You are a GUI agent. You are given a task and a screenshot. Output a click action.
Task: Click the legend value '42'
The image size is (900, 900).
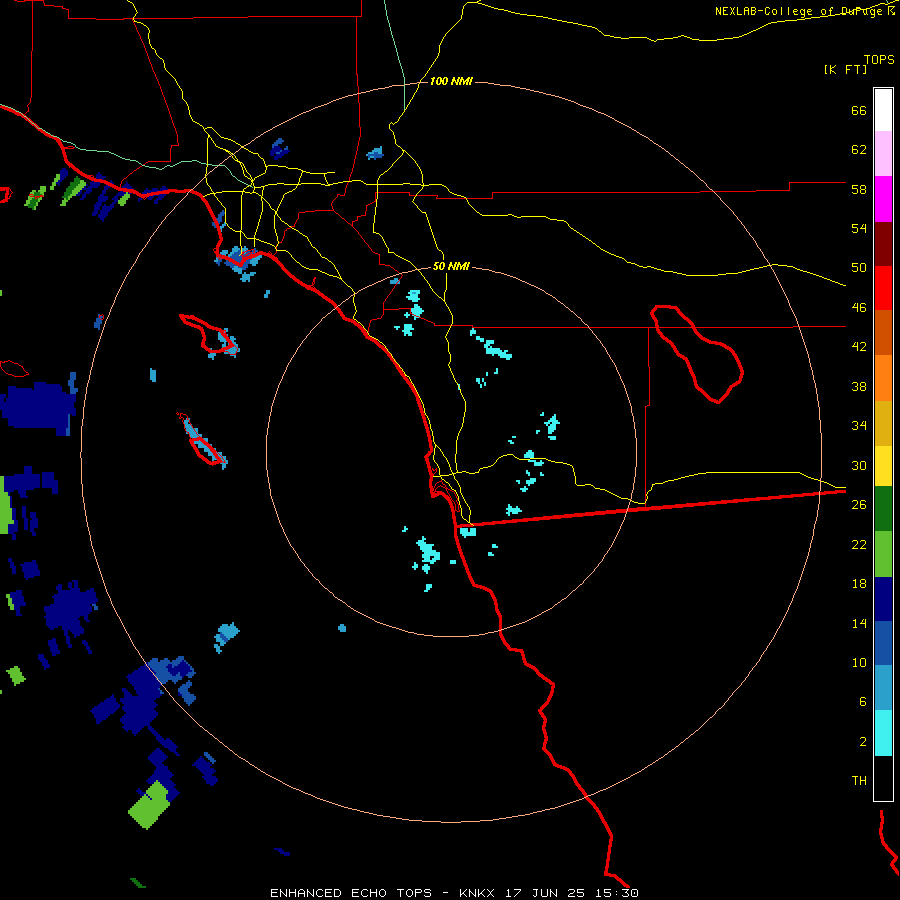pyautogui.click(x=859, y=347)
